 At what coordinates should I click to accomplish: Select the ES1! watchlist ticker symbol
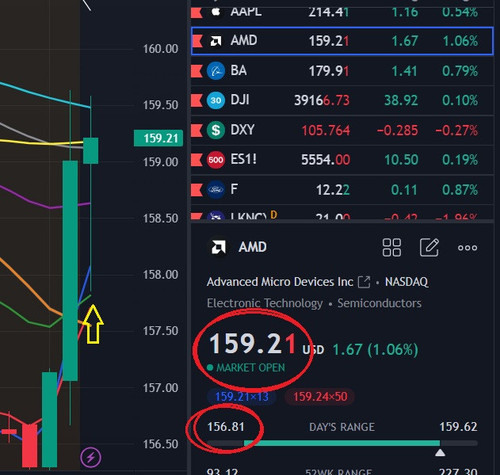pos(244,159)
